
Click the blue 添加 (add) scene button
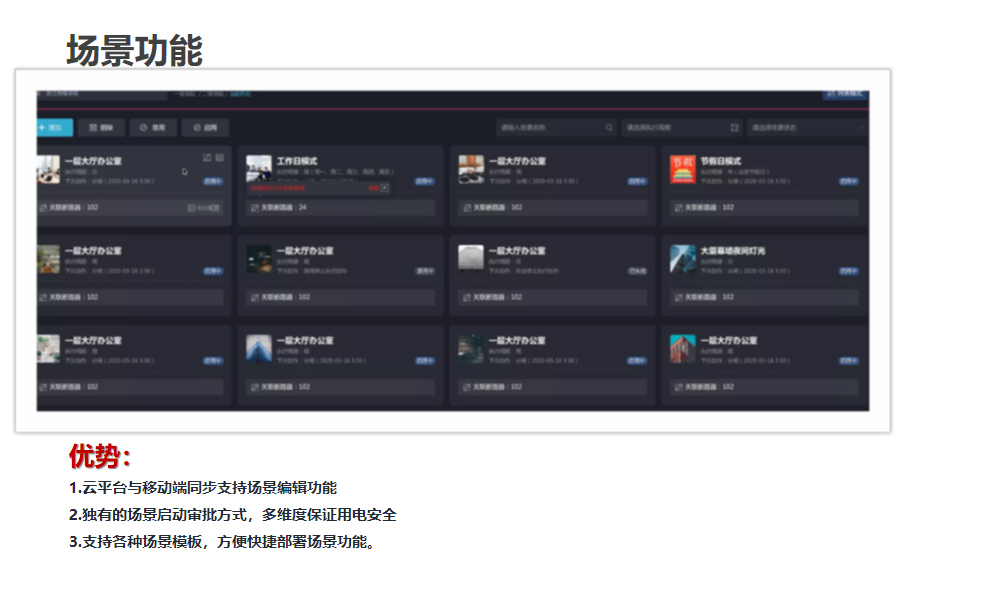point(54,128)
